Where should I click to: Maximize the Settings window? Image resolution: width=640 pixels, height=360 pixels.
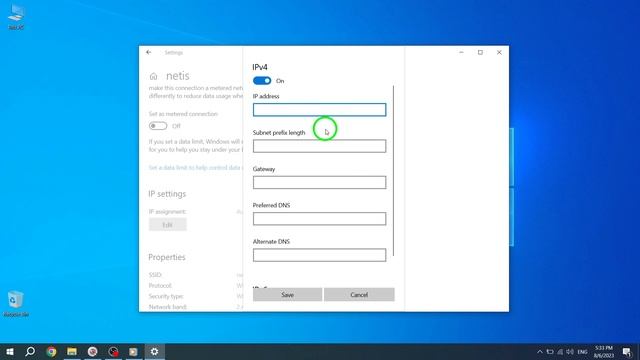[480, 52]
